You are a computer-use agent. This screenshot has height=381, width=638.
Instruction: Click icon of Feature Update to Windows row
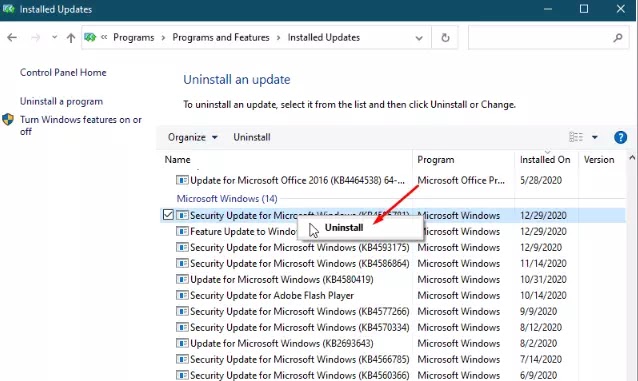(x=182, y=231)
